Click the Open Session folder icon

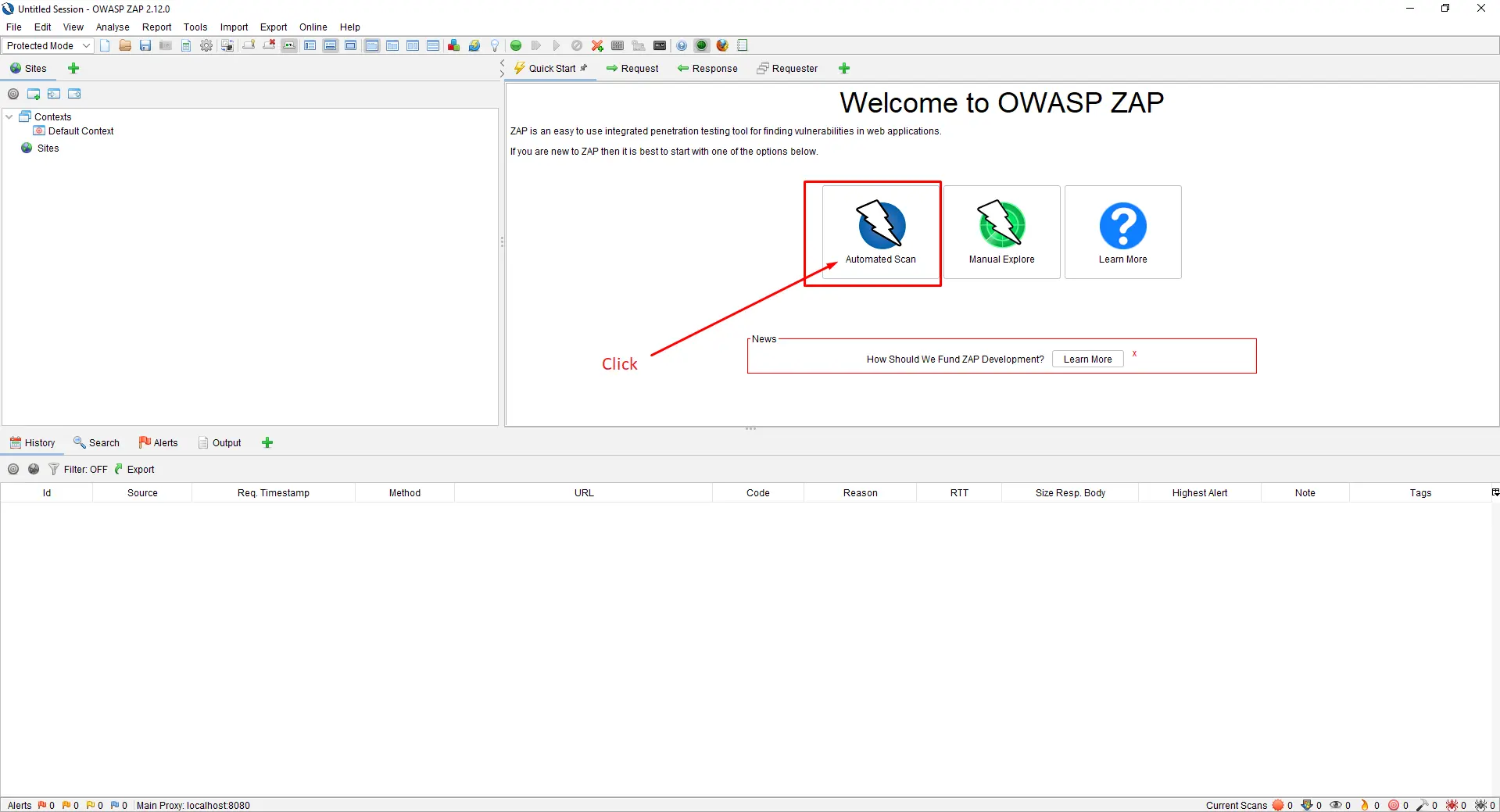[125, 45]
